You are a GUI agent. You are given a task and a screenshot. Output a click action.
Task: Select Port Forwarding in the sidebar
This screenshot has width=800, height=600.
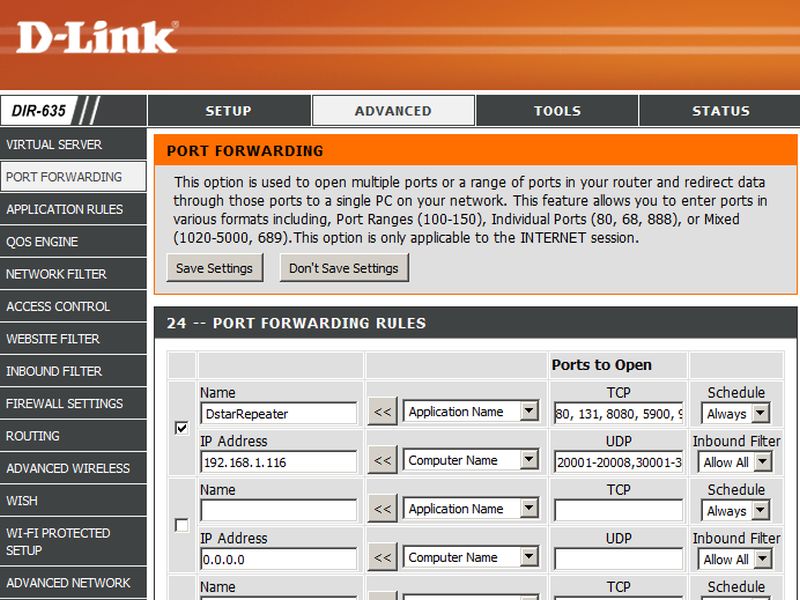coord(73,177)
